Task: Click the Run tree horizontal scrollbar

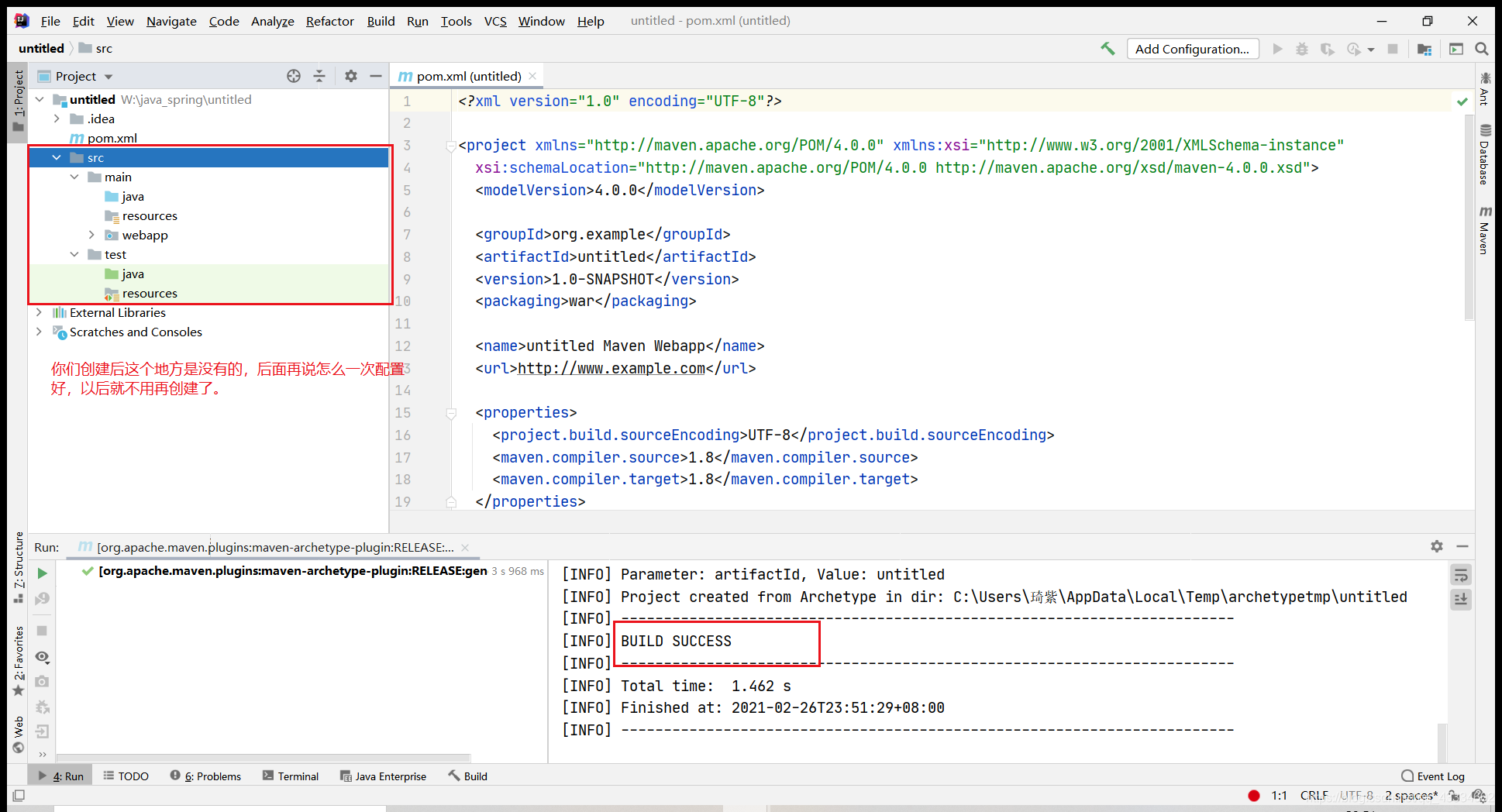Action: click(264, 758)
